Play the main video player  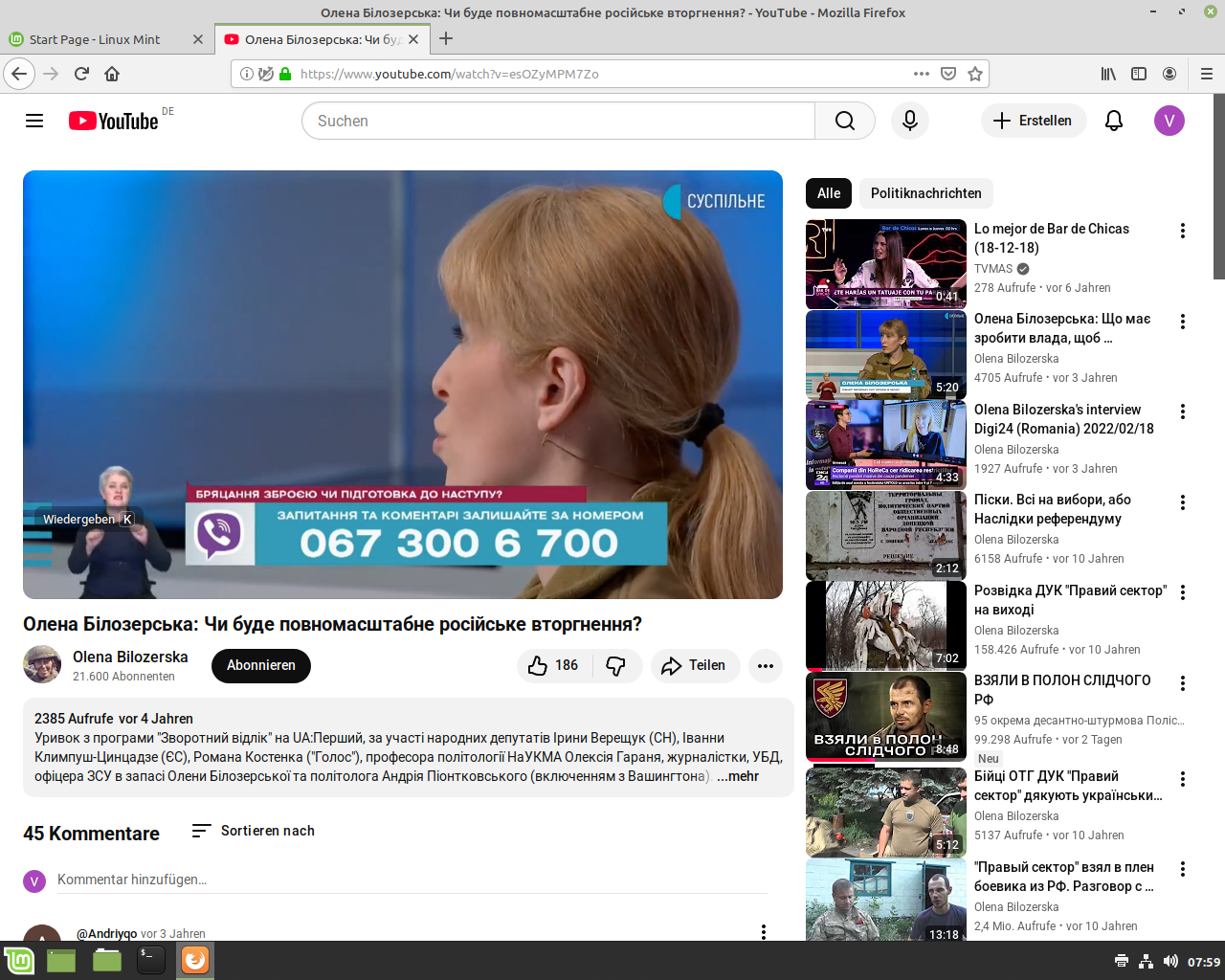pos(403,385)
